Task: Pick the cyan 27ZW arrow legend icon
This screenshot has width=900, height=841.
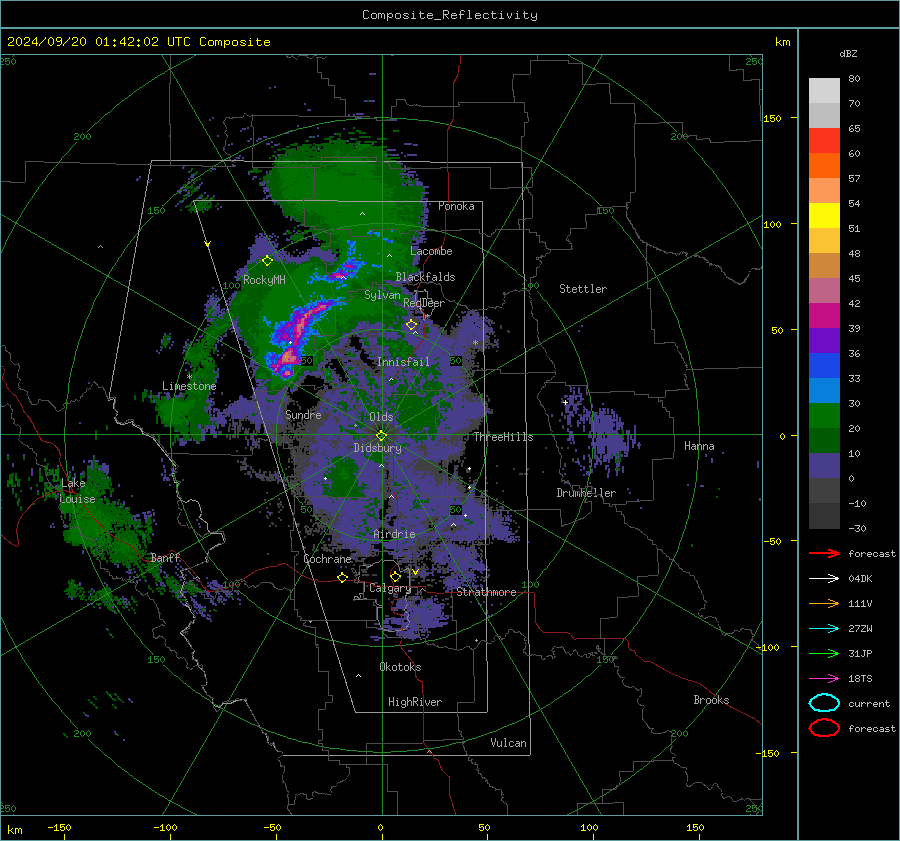Action: coord(824,629)
